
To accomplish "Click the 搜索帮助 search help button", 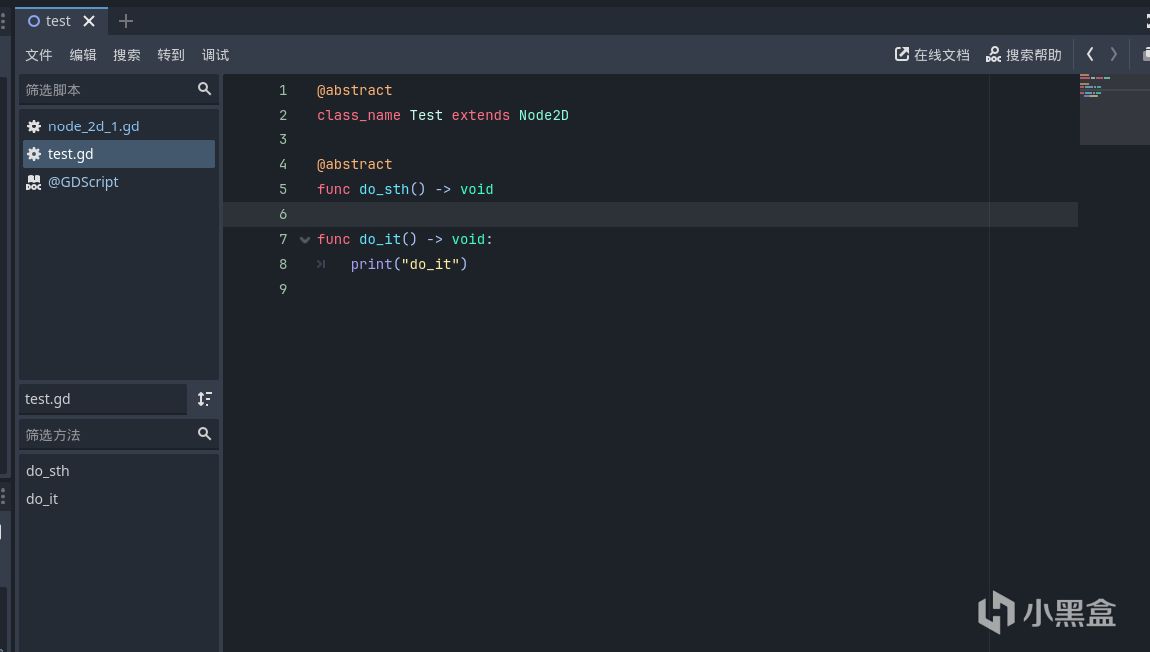I will tap(1023, 55).
